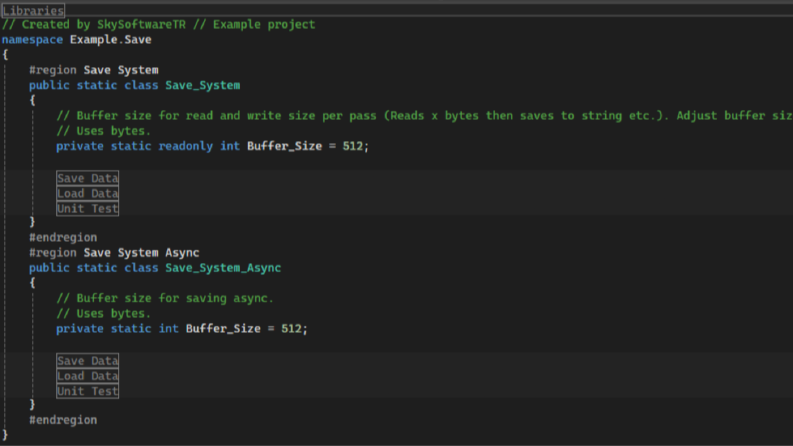Expand Save Data region in Save_System class
The image size is (793, 446).
tap(87, 178)
